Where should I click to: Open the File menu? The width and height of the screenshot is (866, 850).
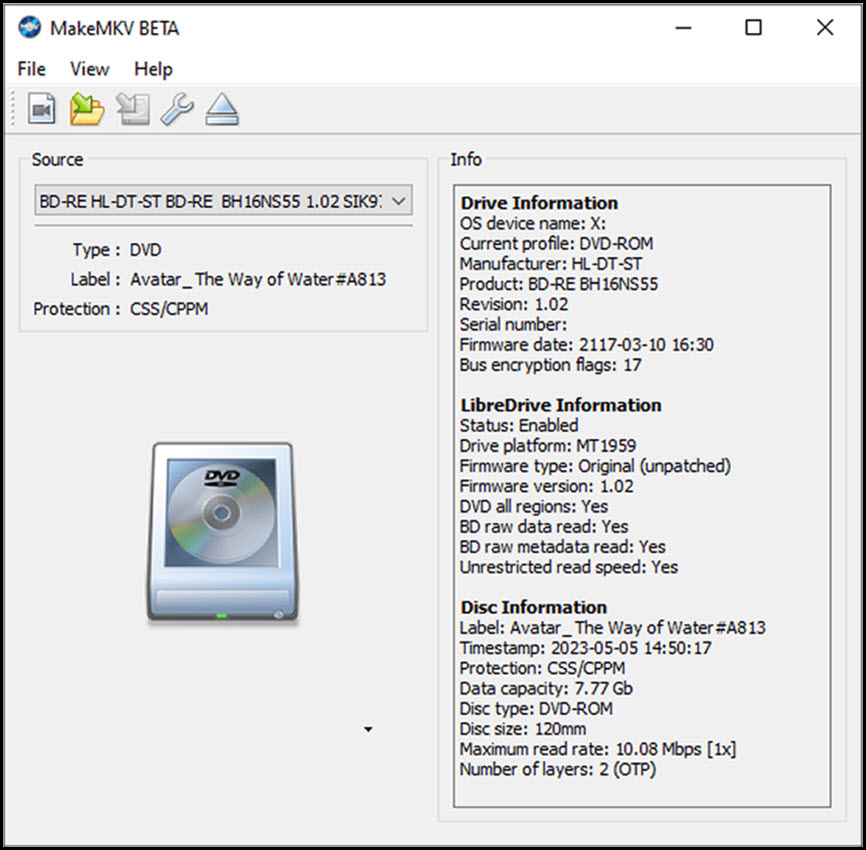click(x=31, y=69)
